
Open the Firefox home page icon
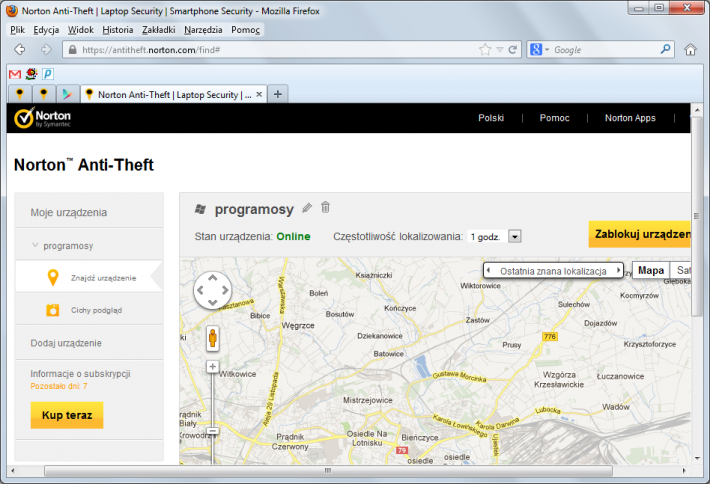[x=690, y=49]
